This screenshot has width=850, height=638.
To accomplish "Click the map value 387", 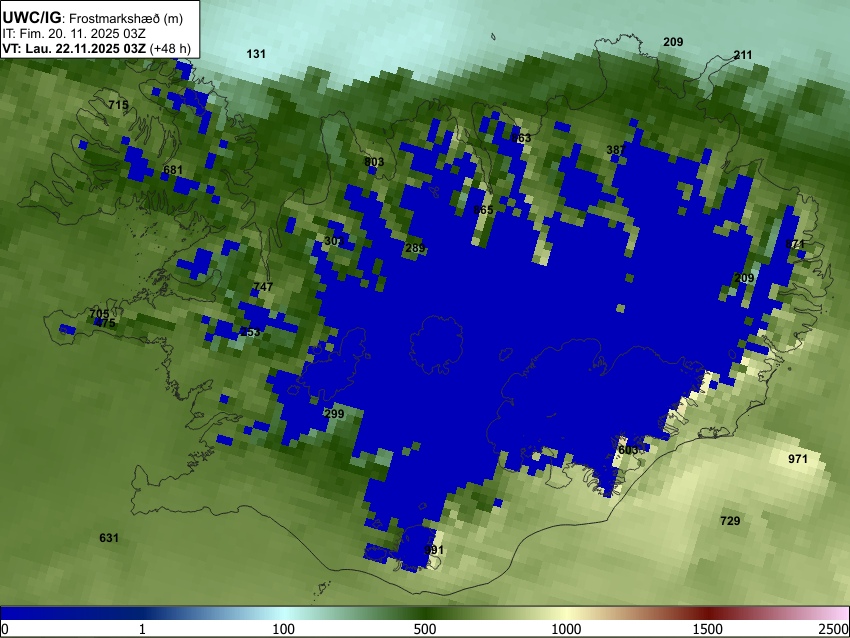I will pos(616,150).
